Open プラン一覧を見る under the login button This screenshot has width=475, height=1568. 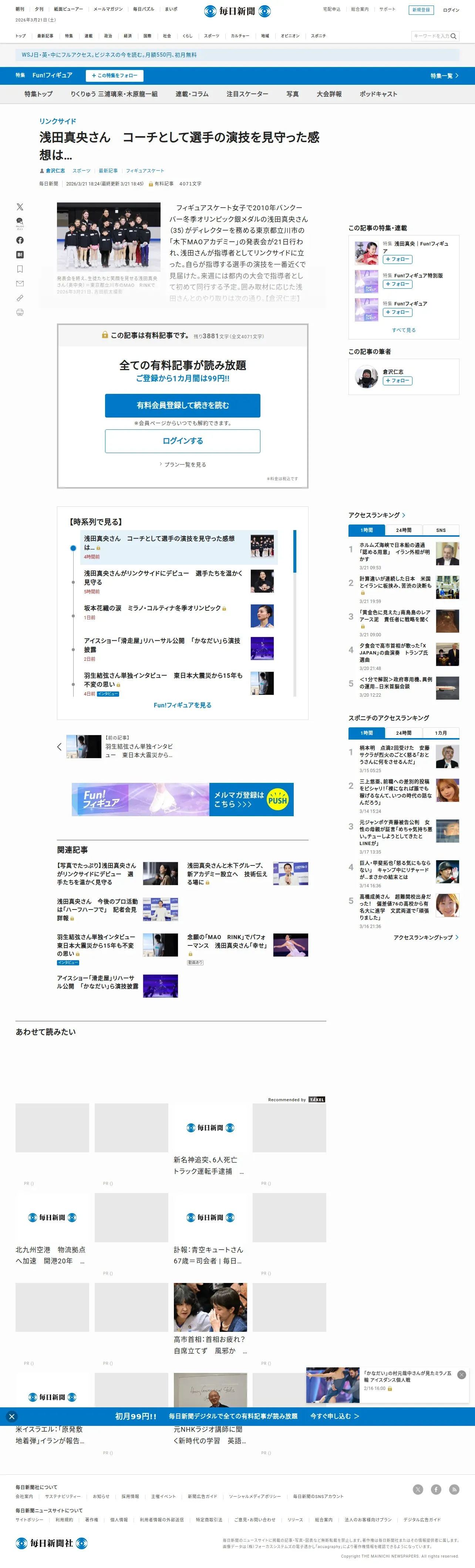183,465
